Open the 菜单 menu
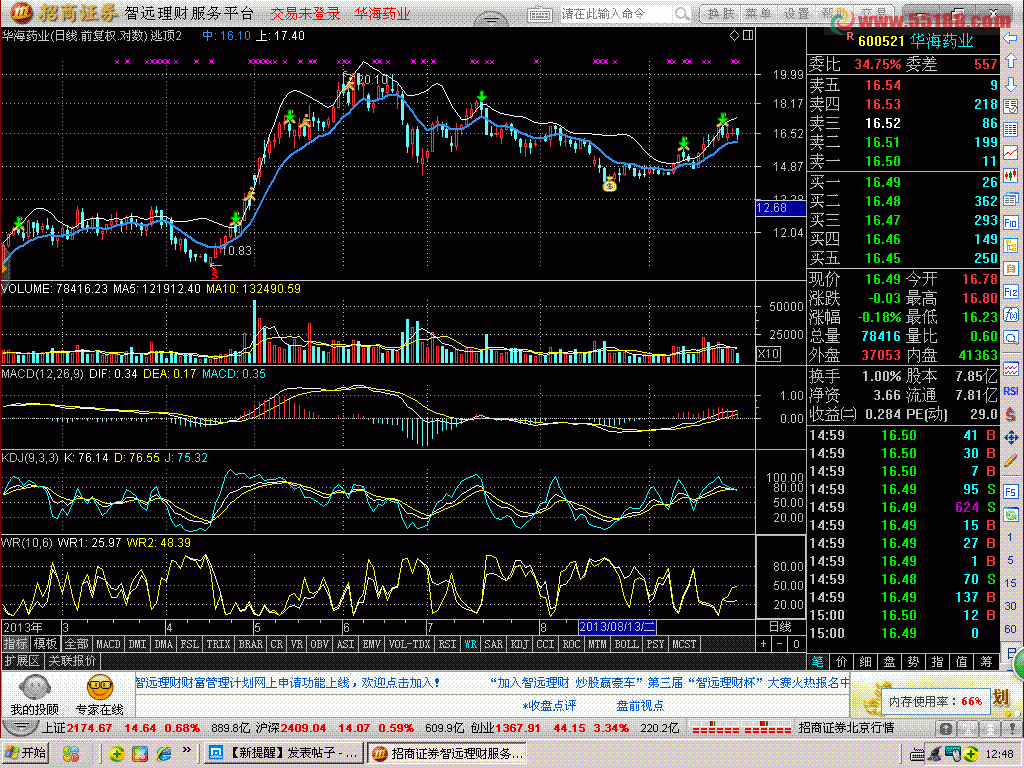Viewport: 1024px width, 768px height. [758, 14]
